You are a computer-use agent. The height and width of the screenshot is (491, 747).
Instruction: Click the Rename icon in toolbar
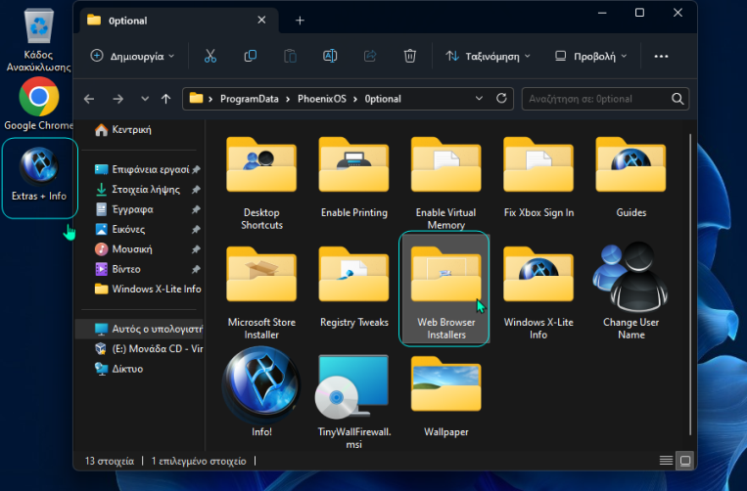[330, 56]
